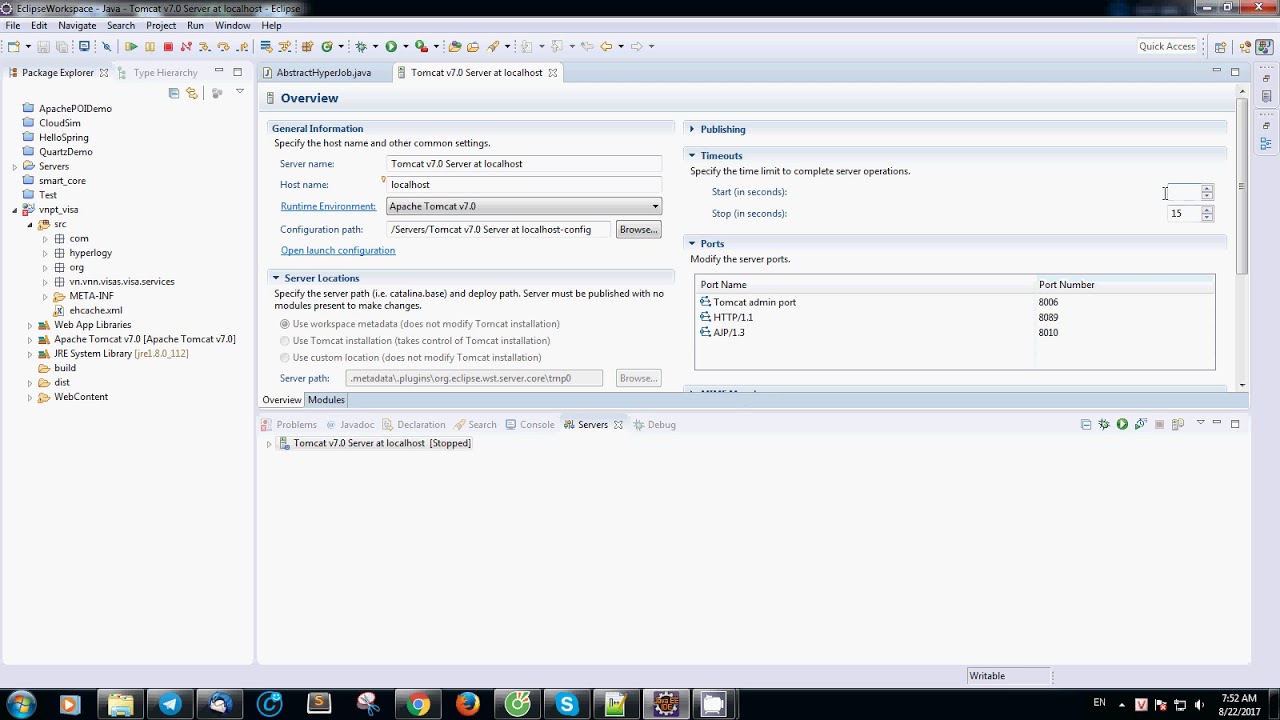Collapse the Timeouts section

[692, 156]
